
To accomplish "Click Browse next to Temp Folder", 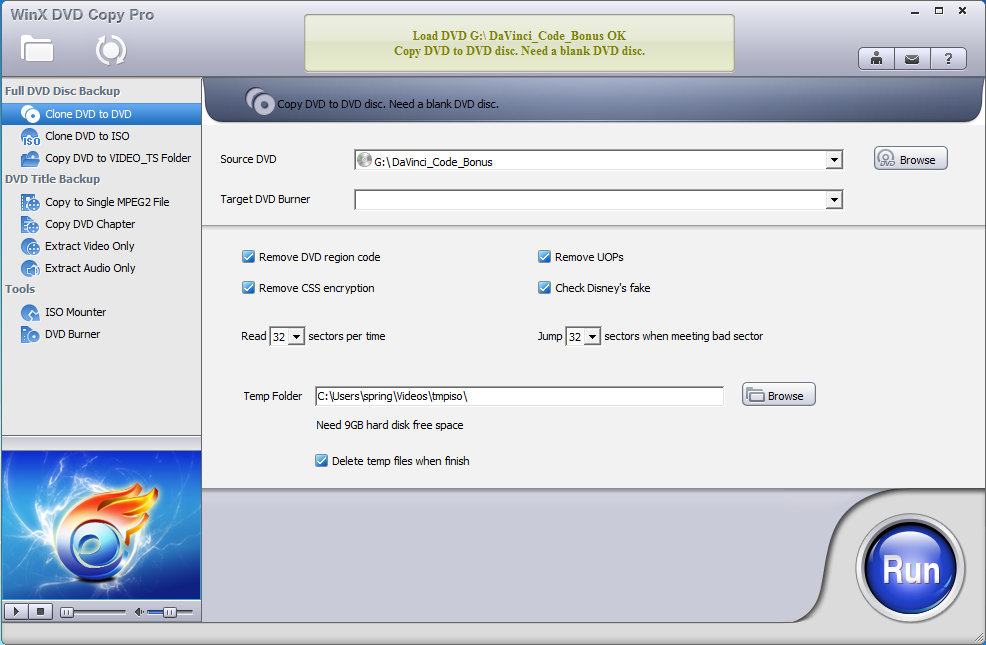I will (x=778, y=395).
